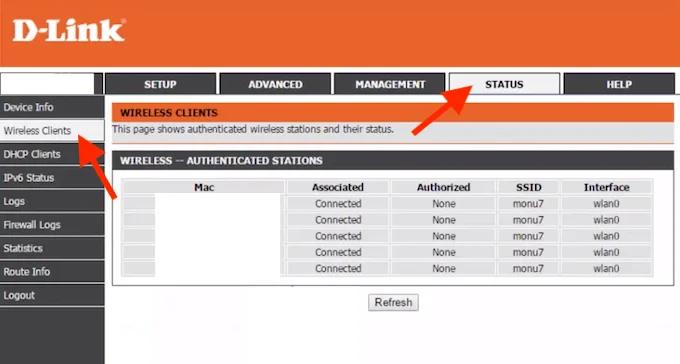The height and width of the screenshot is (364, 680).
Task: Click the D-Link logo
Action: point(69,30)
